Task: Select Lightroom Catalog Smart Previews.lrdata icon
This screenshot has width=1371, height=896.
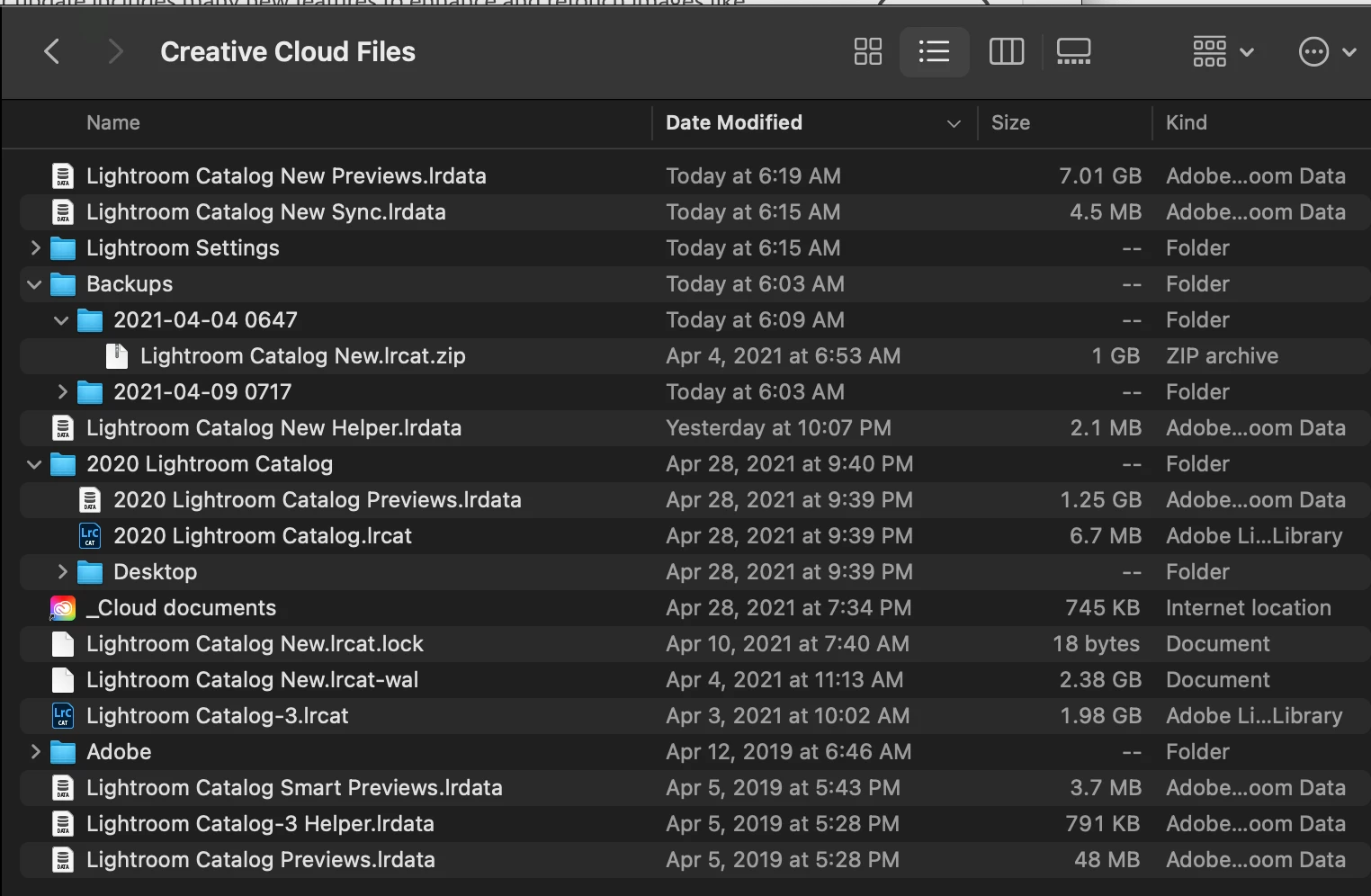Action: click(63, 788)
